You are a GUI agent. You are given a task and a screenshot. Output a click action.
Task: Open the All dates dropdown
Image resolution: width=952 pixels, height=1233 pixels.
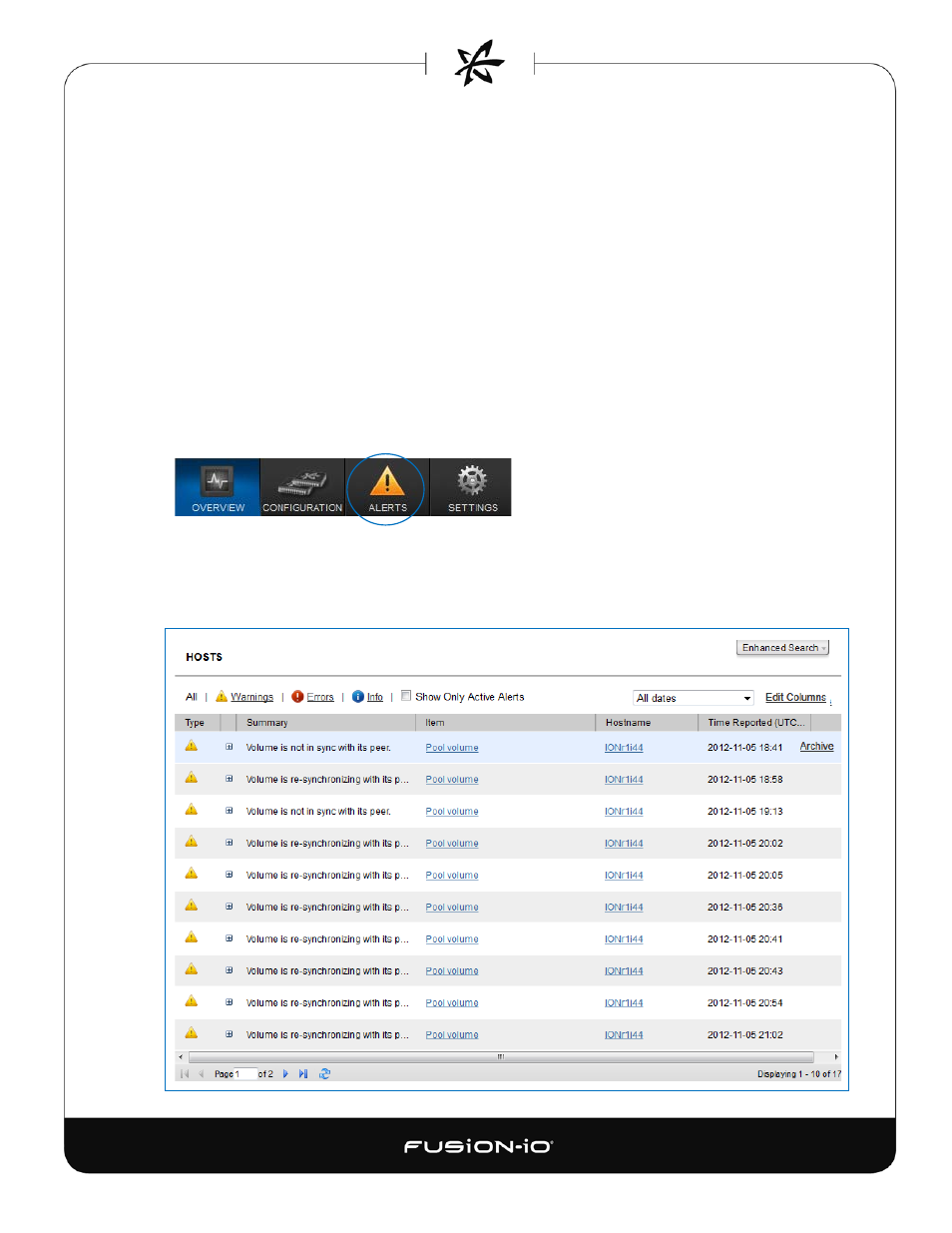coord(694,698)
